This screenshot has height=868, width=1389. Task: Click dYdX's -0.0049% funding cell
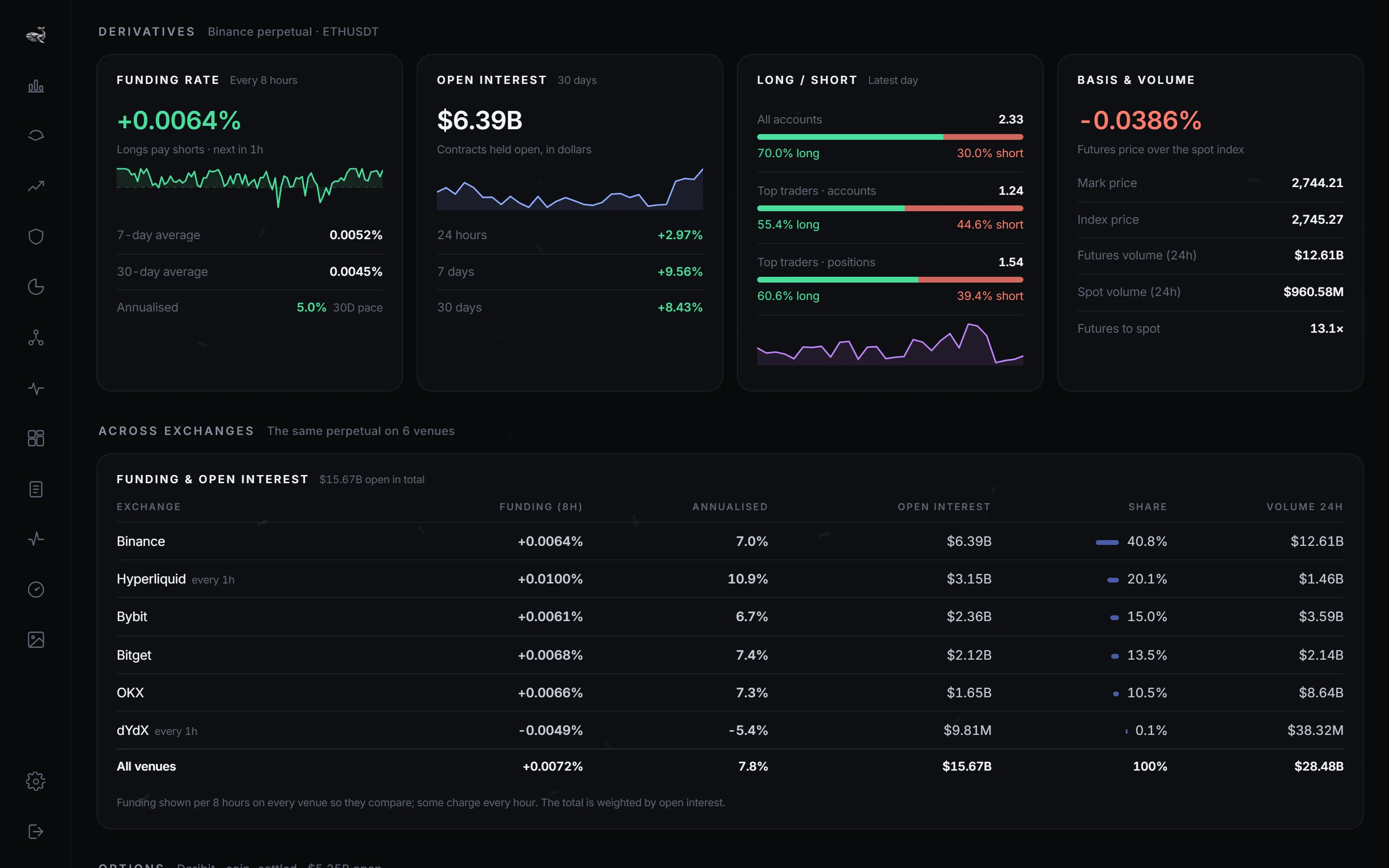click(550, 730)
